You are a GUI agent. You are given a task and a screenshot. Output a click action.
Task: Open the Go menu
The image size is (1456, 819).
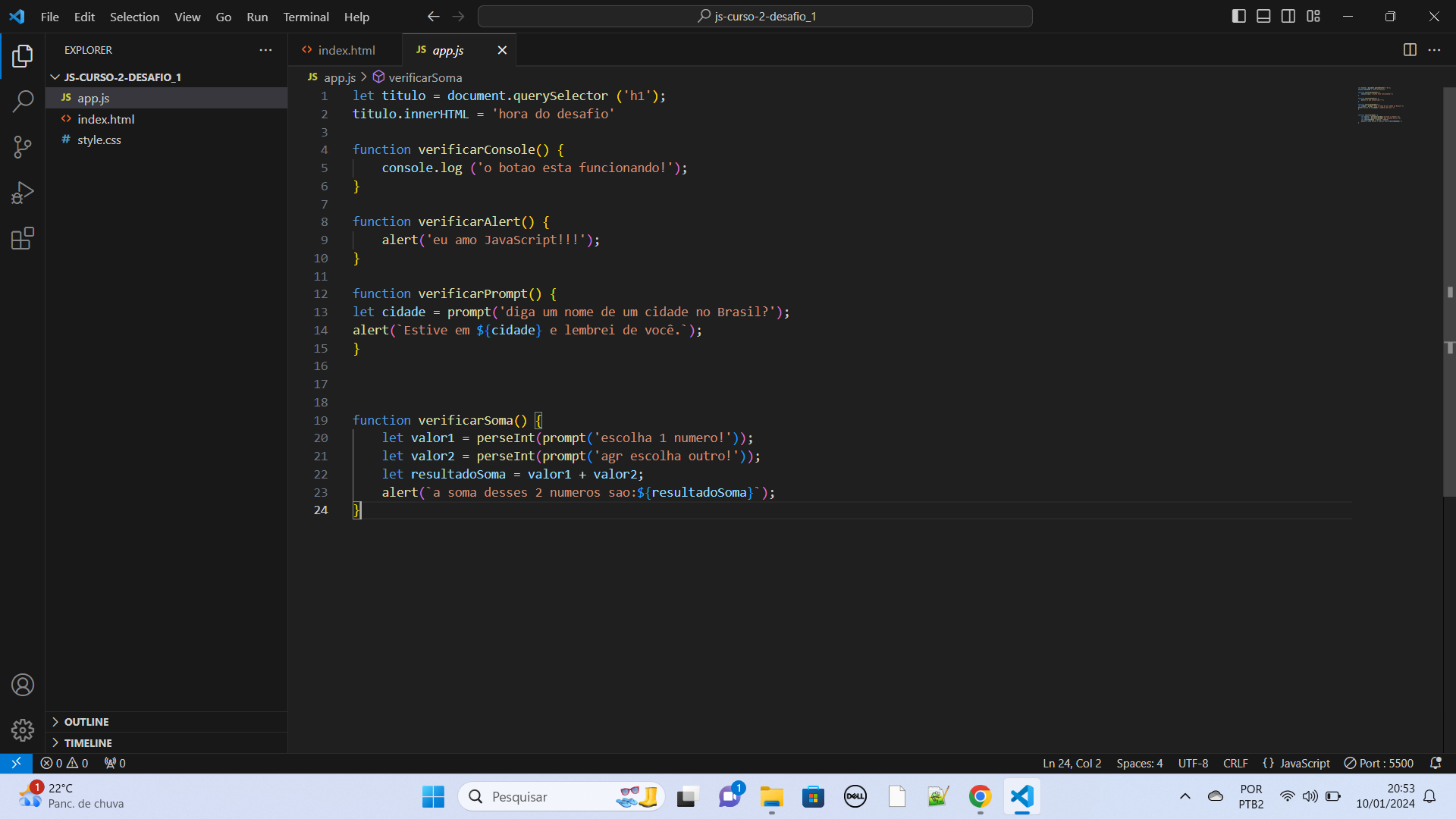pyautogui.click(x=224, y=17)
